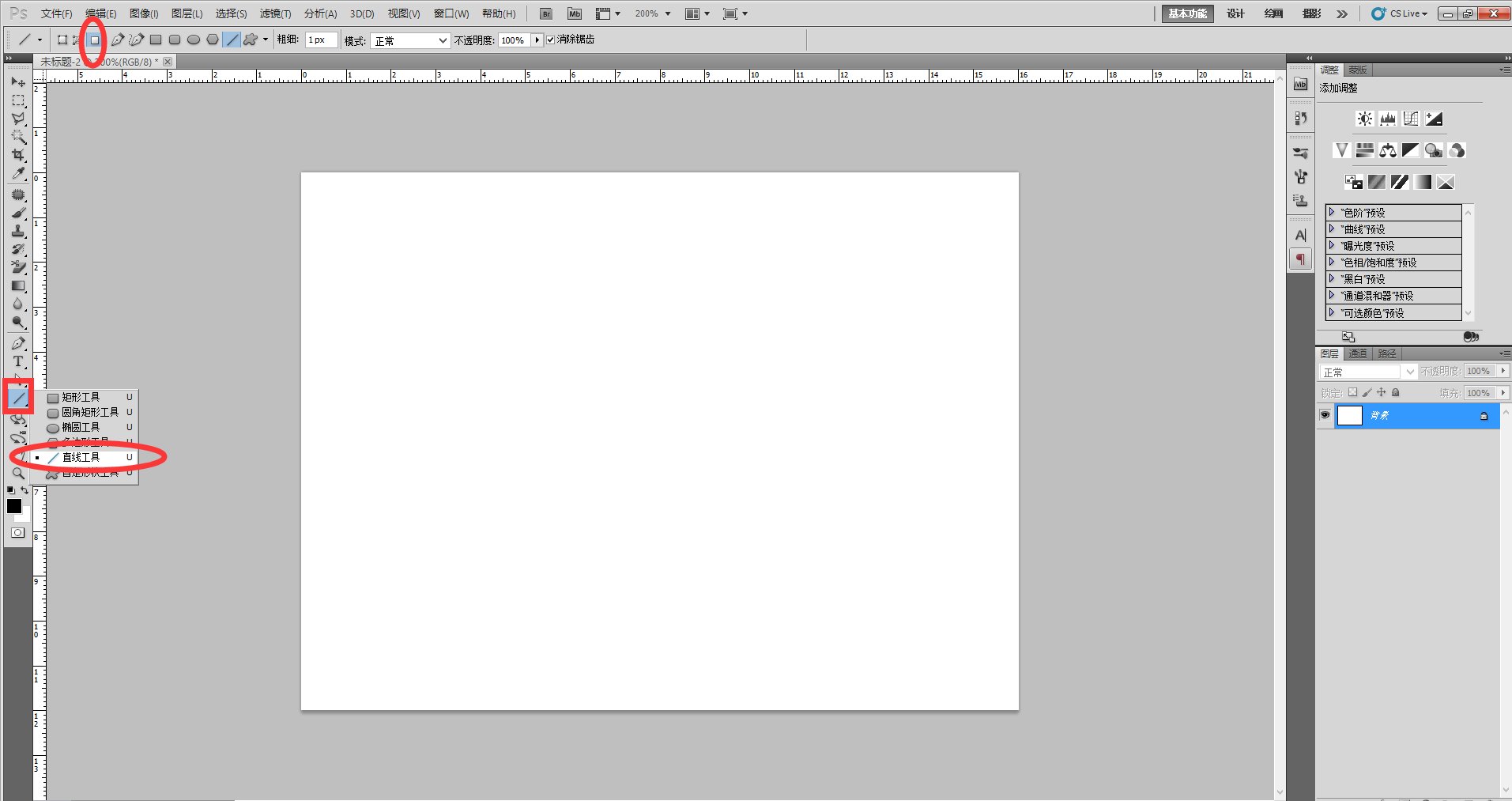This screenshot has width=1512, height=801.
Task: Click the Color Balance scales icon
Action: (1388, 150)
